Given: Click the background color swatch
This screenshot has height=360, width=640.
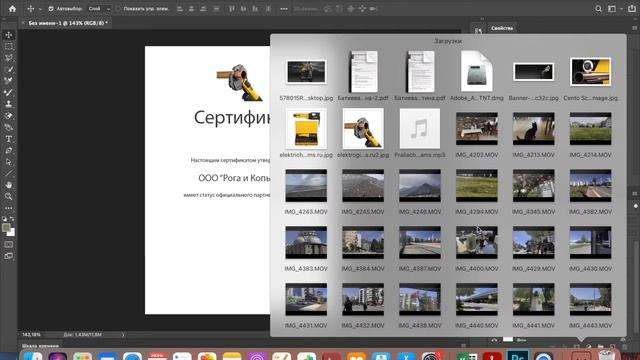Looking at the screenshot, I should [x=12, y=233].
